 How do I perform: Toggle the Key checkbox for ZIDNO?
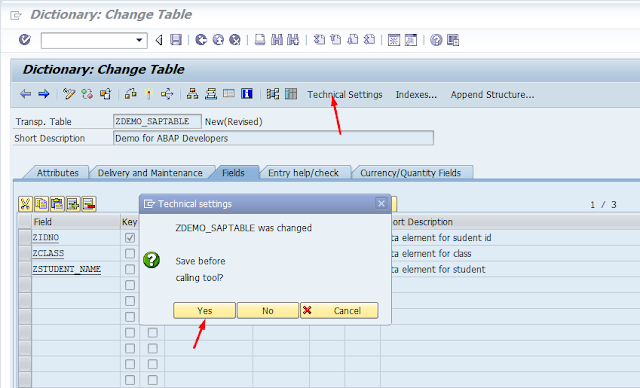click(x=130, y=237)
